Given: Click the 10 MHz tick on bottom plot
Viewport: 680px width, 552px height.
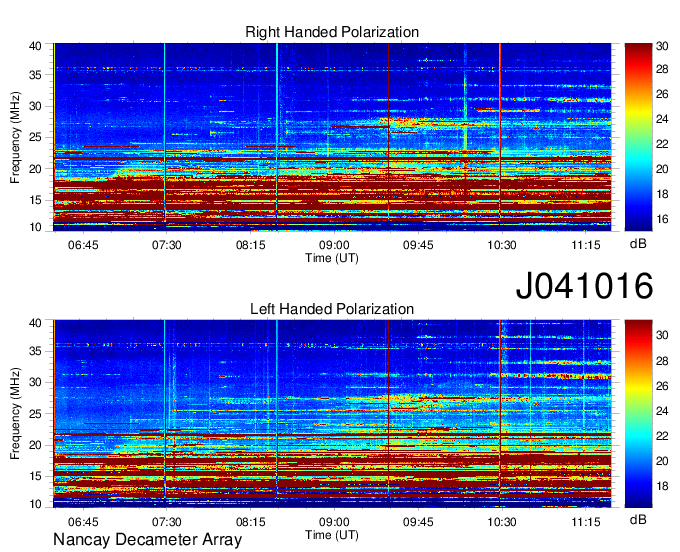Looking at the screenshot, I should [35, 504].
